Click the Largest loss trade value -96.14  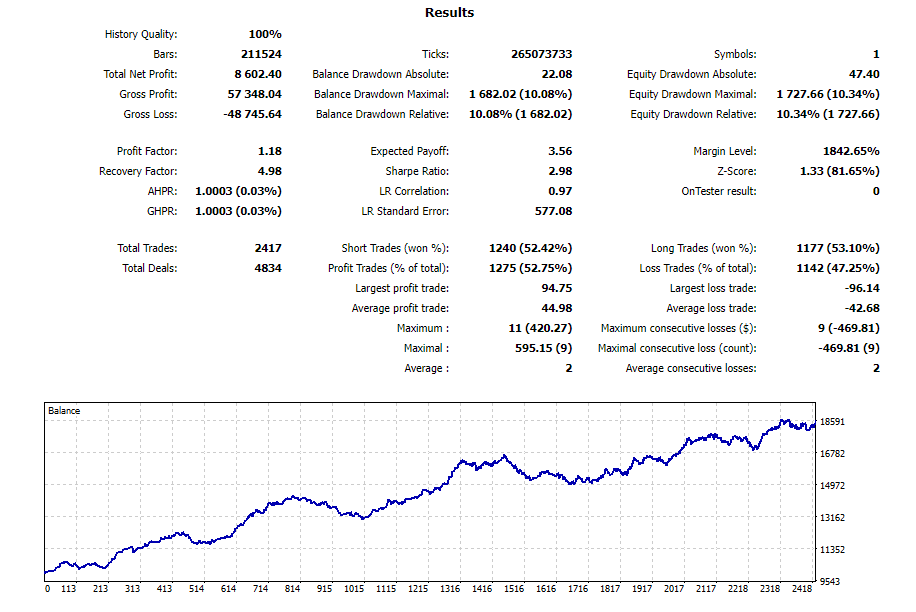tap(861, 288)
